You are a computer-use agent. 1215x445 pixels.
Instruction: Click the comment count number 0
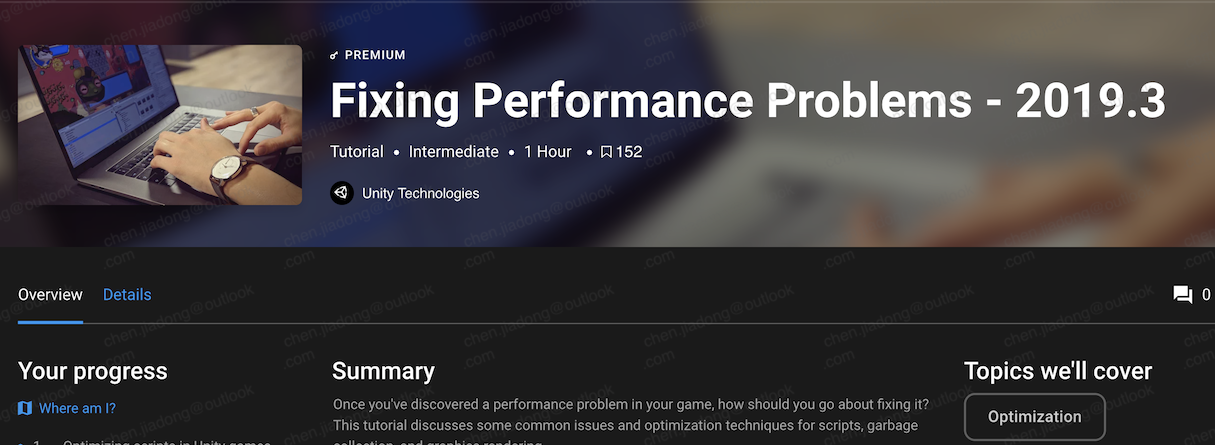(x=1206, y=295)
